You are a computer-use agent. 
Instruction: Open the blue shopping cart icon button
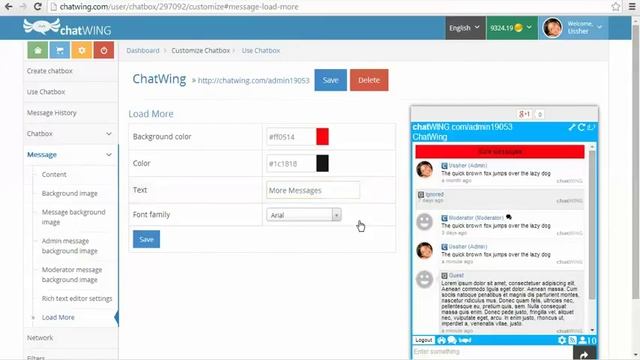(x=60, y=50)
